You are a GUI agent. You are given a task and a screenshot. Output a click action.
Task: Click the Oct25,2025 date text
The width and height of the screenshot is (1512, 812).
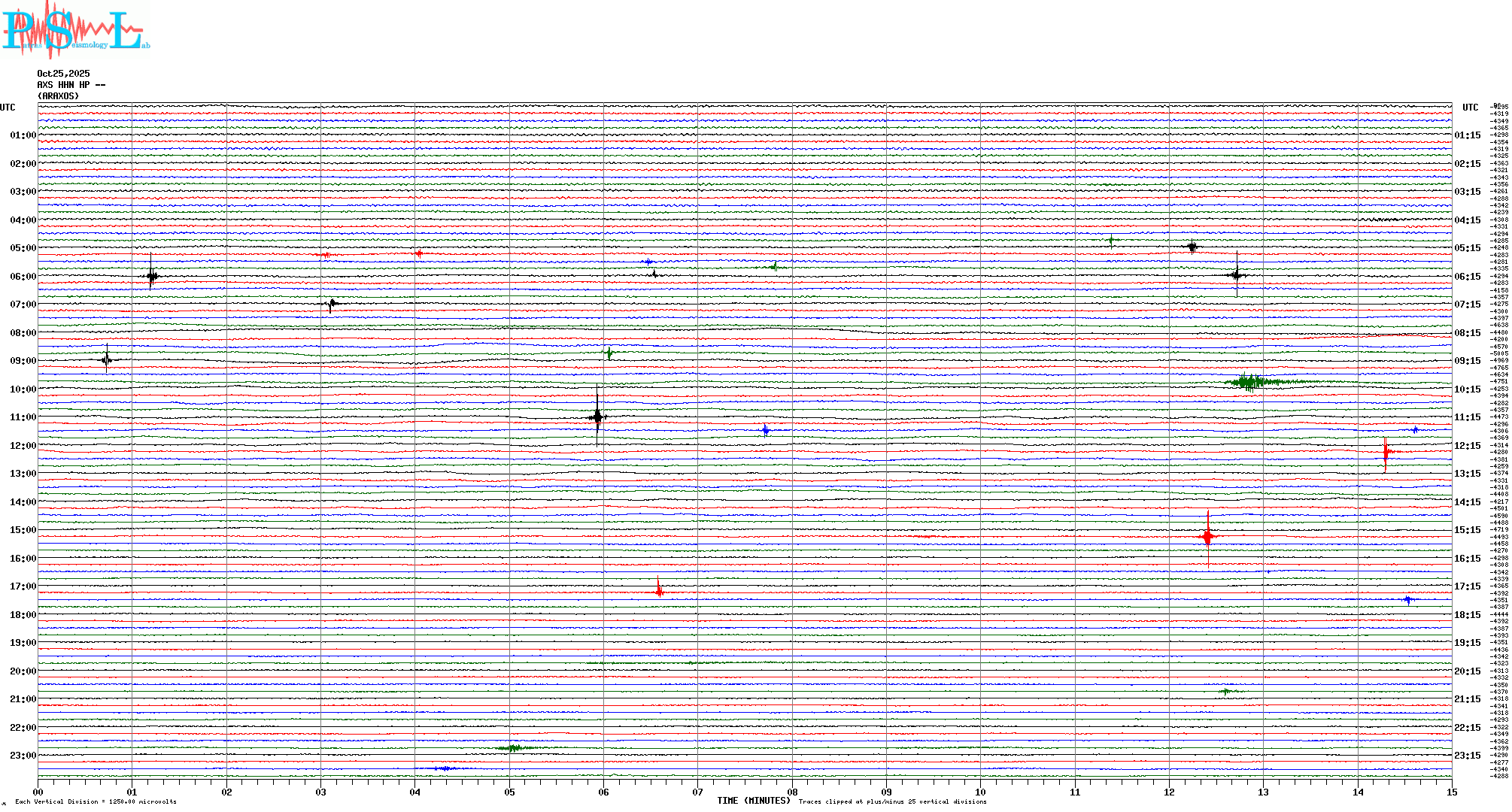[63, 74]
